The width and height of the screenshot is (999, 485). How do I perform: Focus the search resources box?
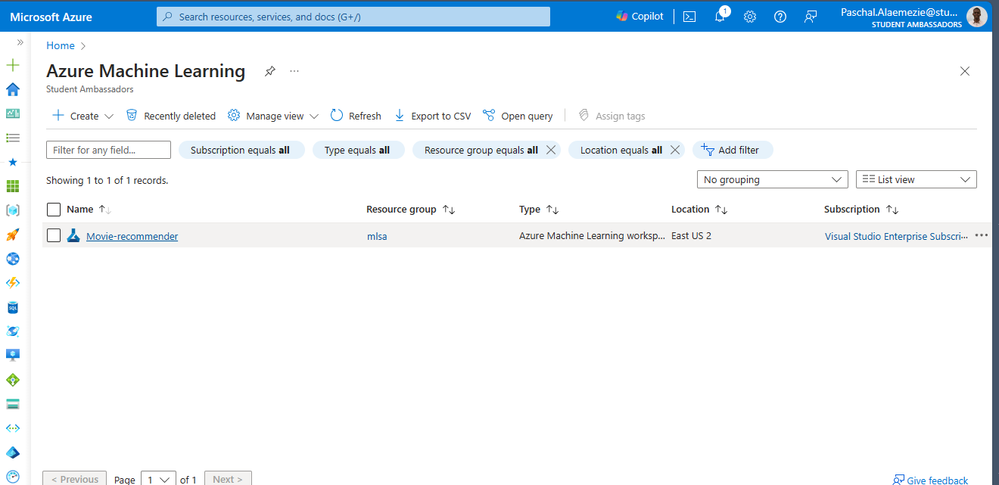(354, 17)
